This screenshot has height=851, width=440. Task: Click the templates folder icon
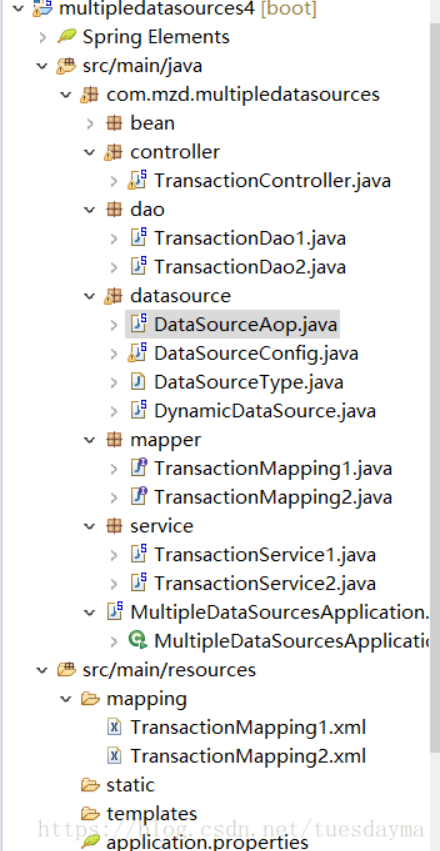click(90, 814)
